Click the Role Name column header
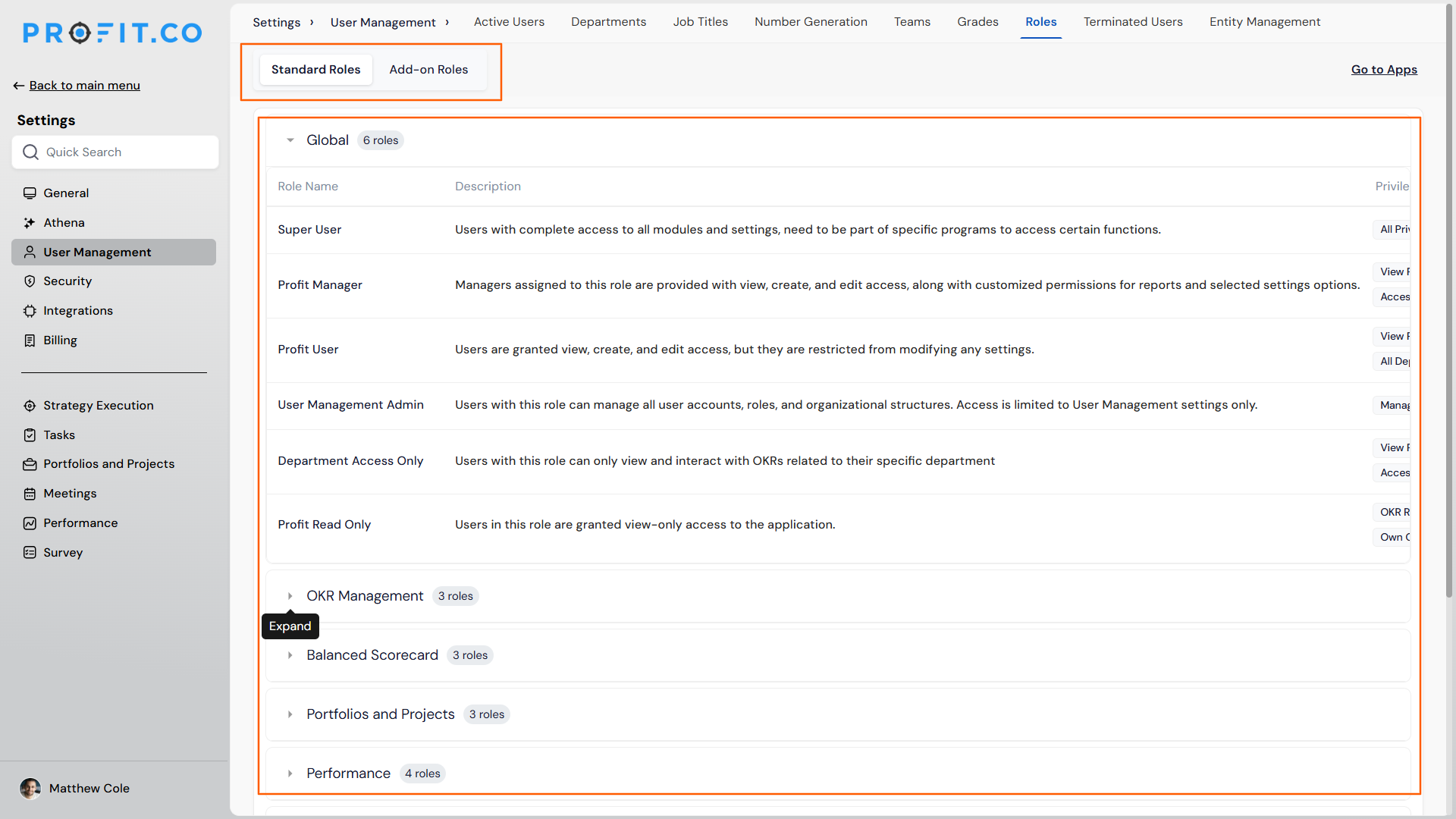1456x819 pixels. pyautogui.click(x=308, y=187)
